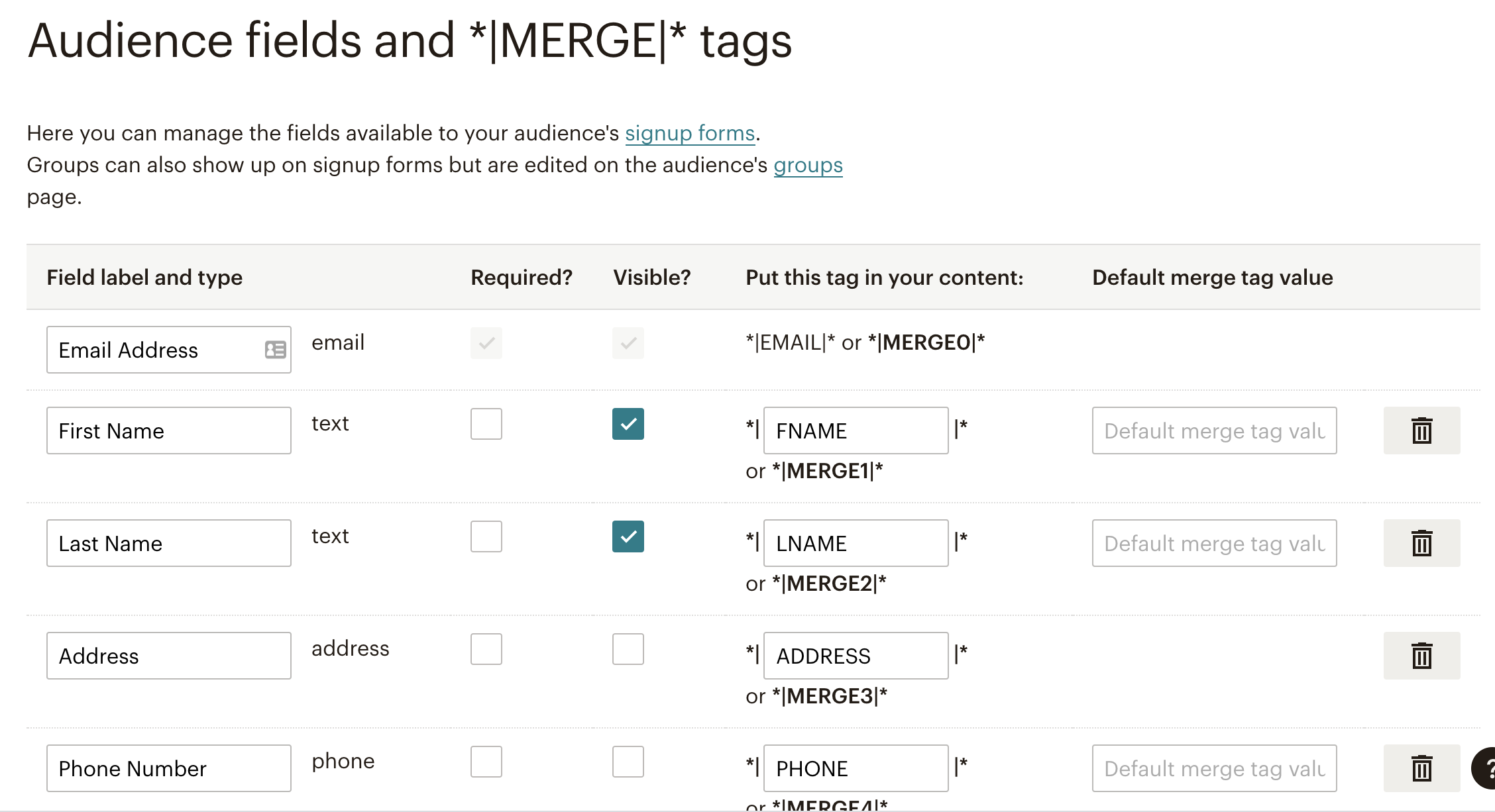Go to the groups page link
1495x812 pixels.
coord(808,166)
